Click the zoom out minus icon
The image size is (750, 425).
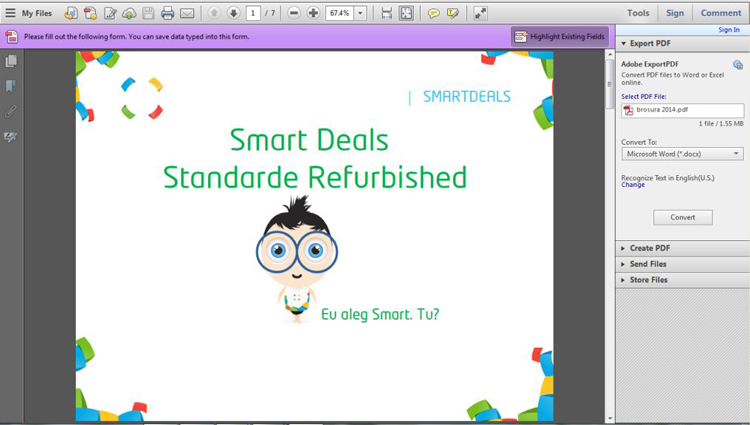pyautogui.click(x=294, y=13)
